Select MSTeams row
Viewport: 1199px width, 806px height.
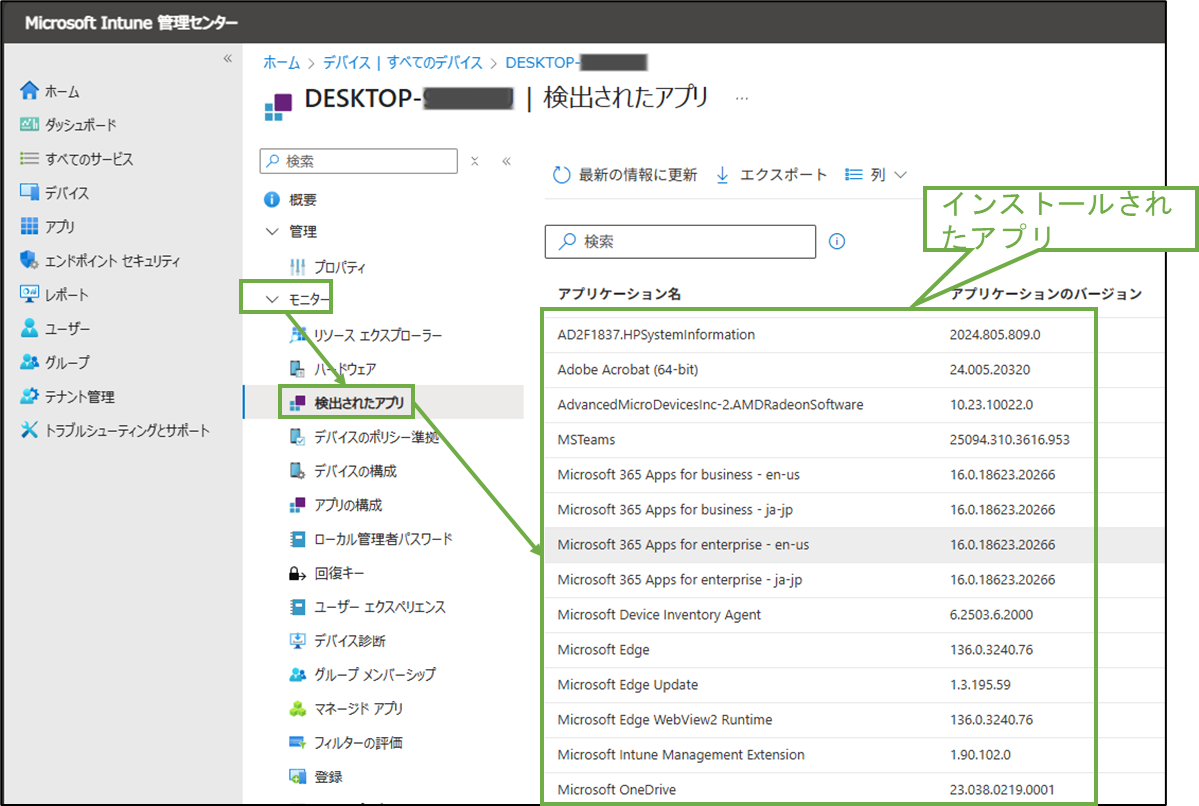(854, 440)
